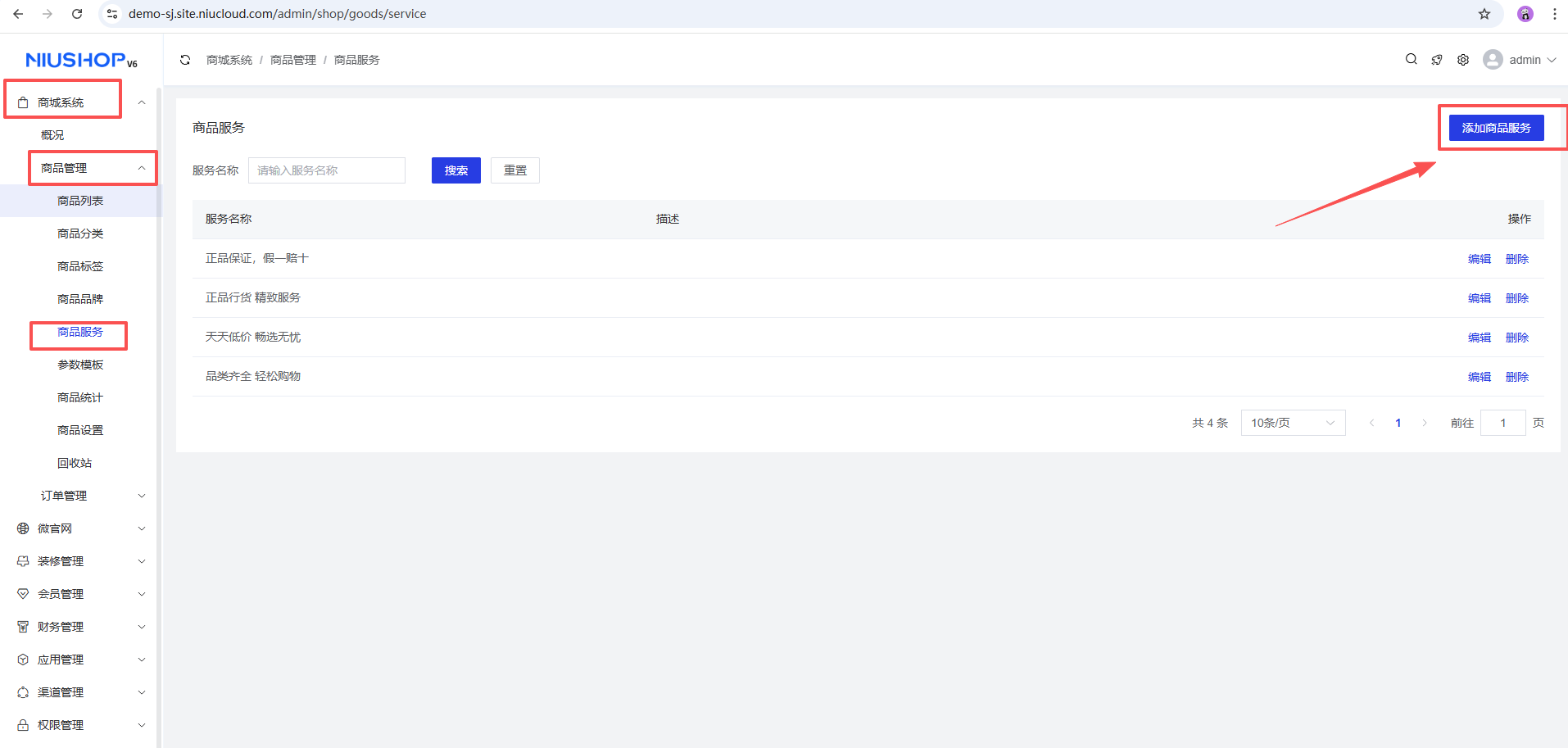Delete the 正品保证，假一赔十 service
1568x748 pixels.
click(x=1517, y=259)
